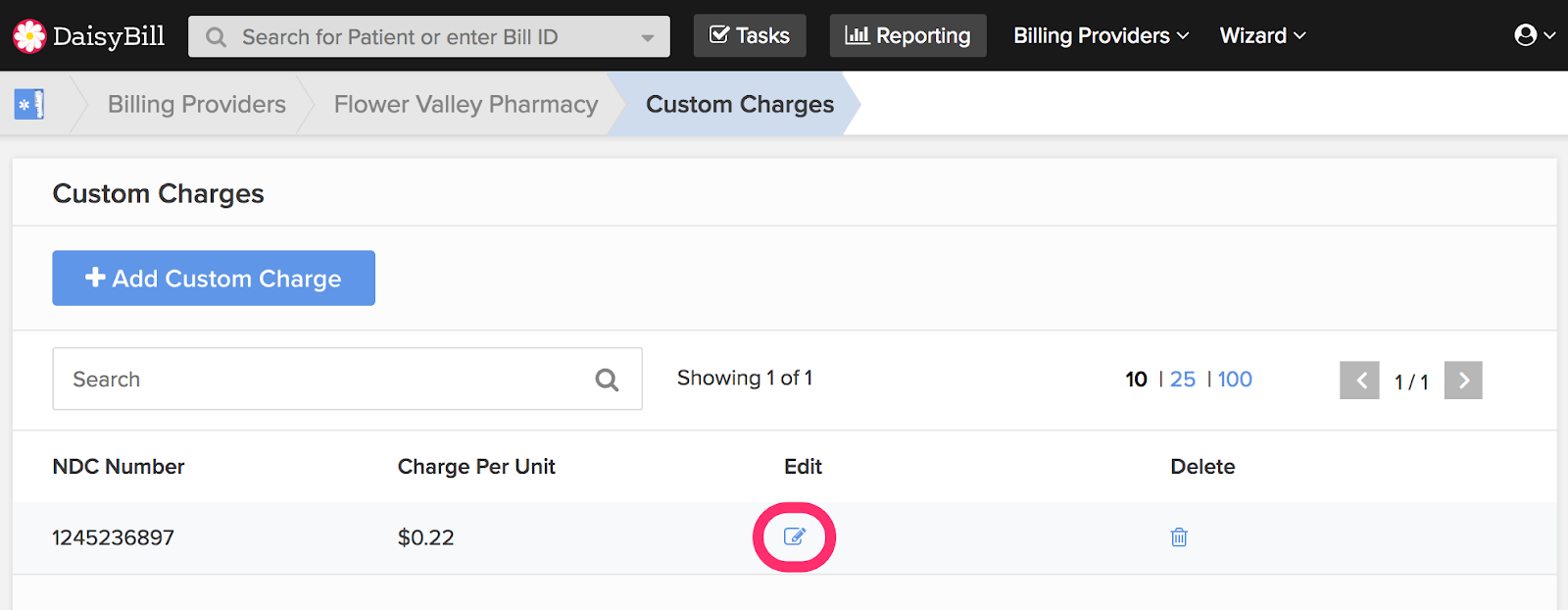Open the Tasks page
The height and width of the screenshot is (610, 1568).
click(x=750, y=36)
